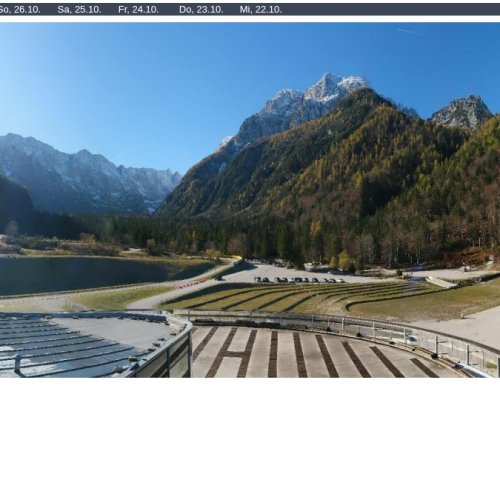Viewport: 500px width, 500px height.
Task: Choose the Mi, 22.10. date tab
Action: point(261,10)
